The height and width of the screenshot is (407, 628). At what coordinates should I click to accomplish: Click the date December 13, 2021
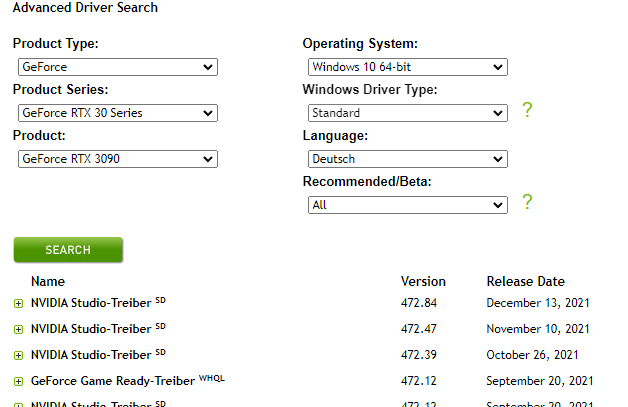point(538,303)
